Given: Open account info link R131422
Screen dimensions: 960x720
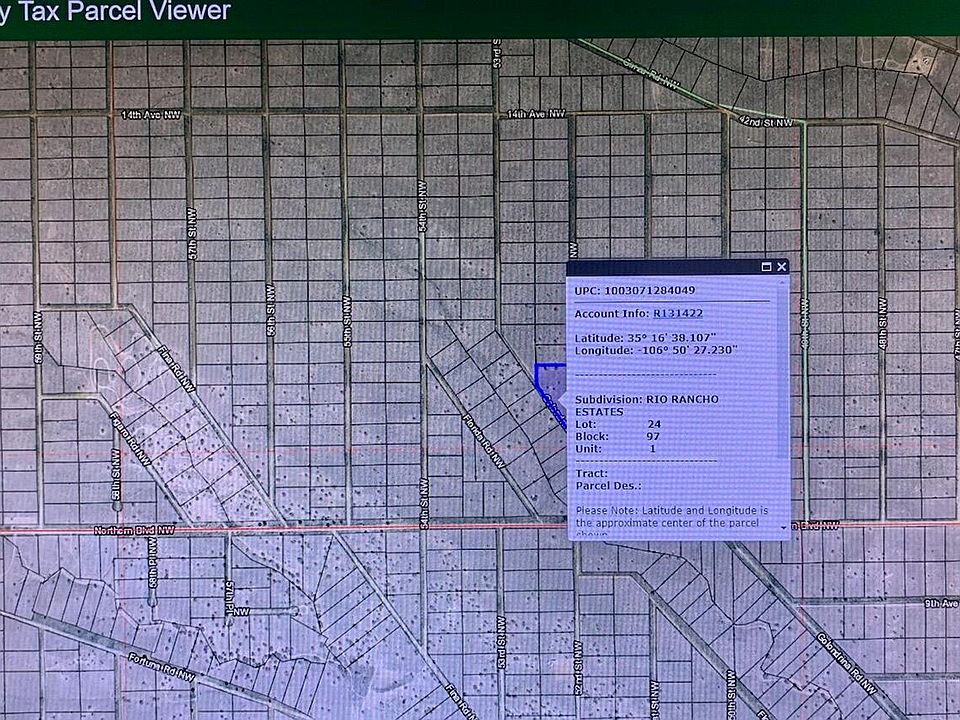Looking at the screenshot, I should [678, 313].
